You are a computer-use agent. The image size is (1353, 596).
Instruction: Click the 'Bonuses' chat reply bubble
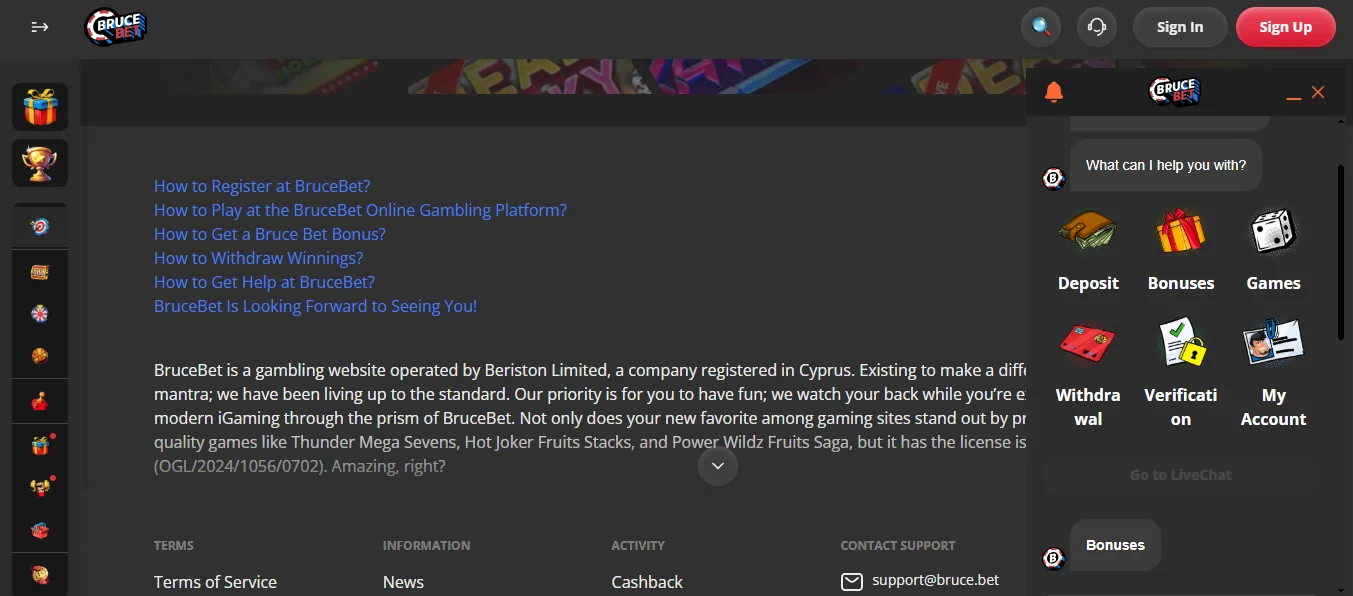click(1115, 545)
